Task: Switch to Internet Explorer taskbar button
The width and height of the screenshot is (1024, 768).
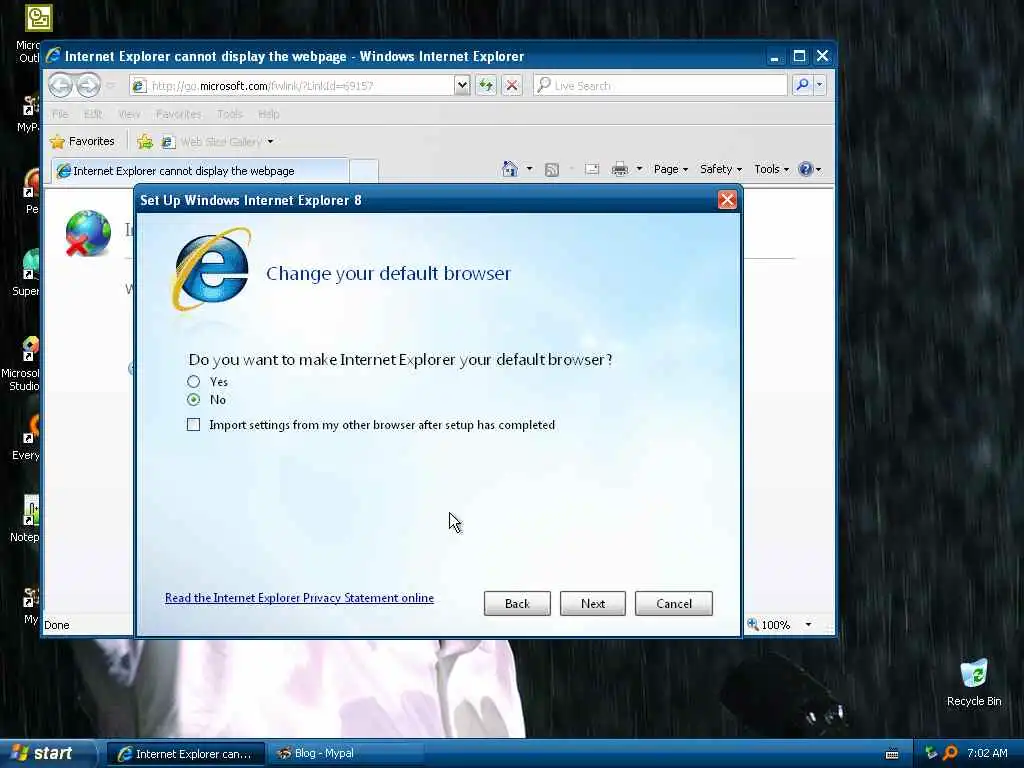Action: (x=185, y=754)
